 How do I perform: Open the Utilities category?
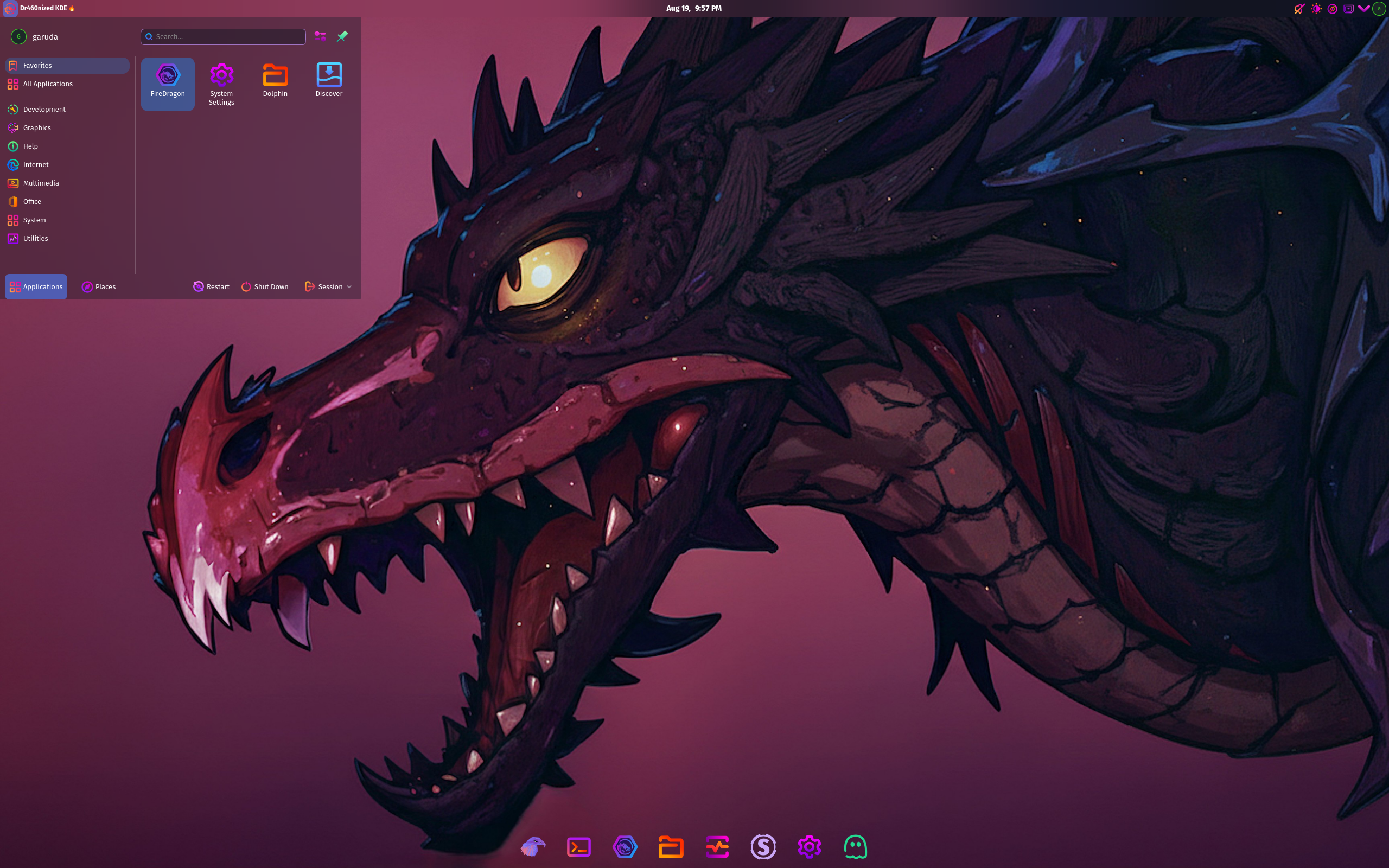point(67,238)
